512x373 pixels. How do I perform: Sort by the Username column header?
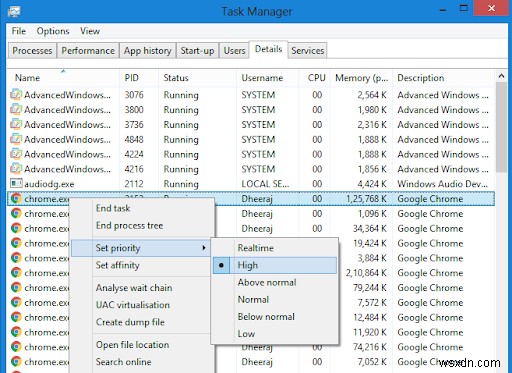click(268, 78)
